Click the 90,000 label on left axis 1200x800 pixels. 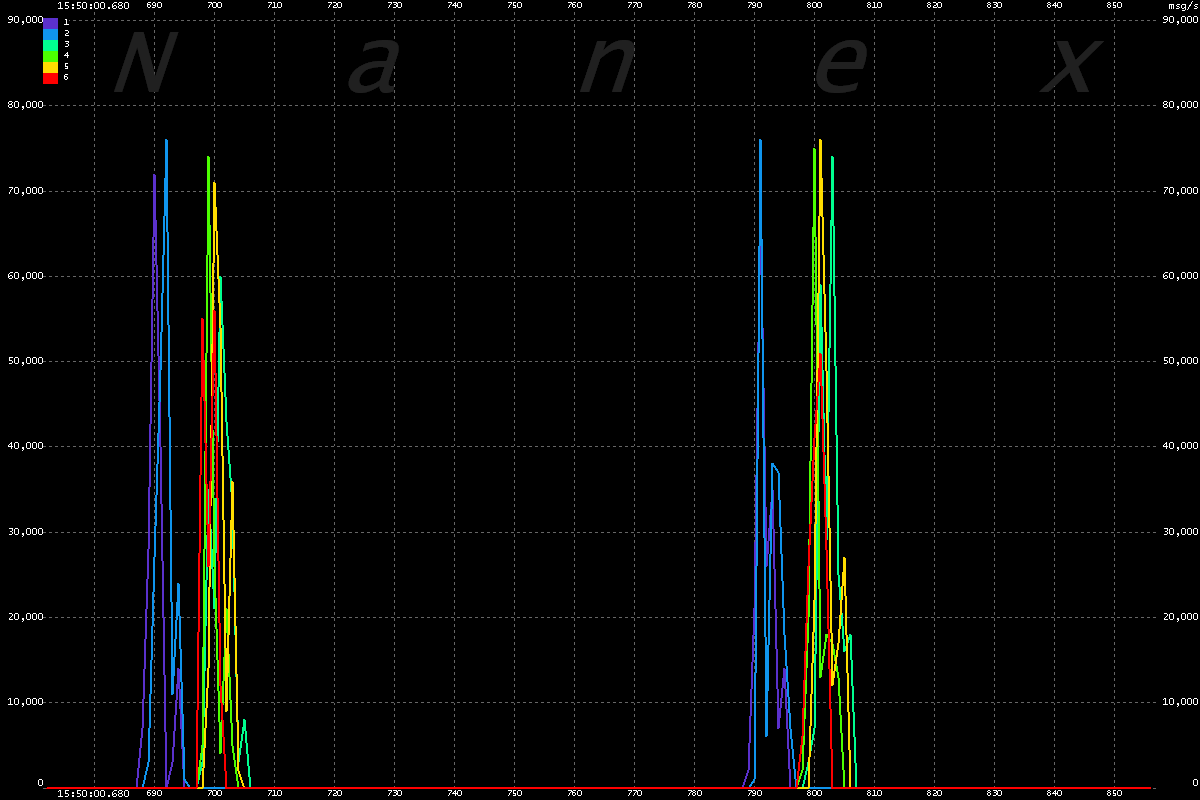[24, 18]
